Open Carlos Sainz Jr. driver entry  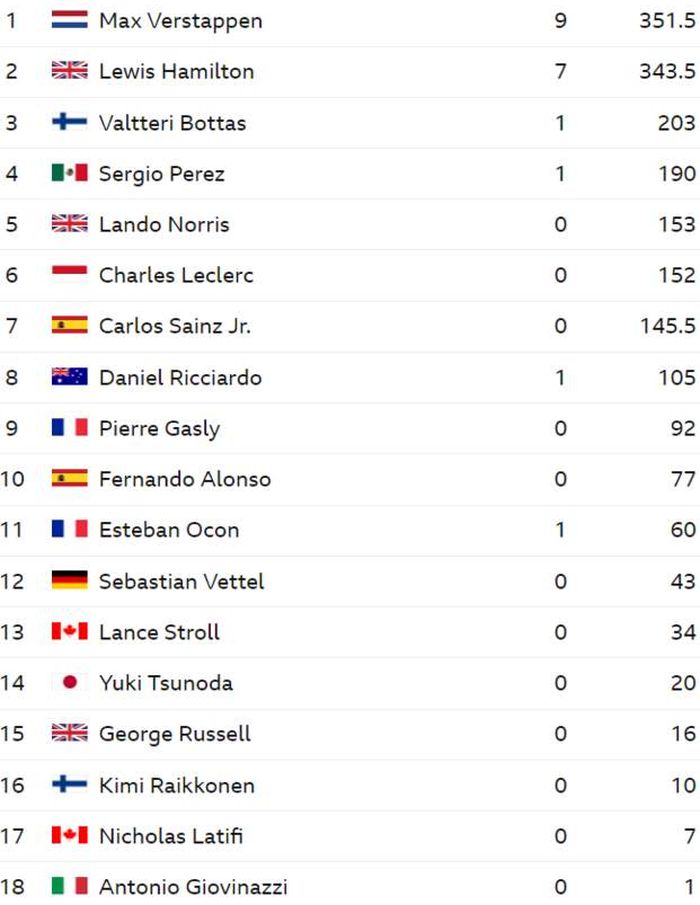(175, 326)
